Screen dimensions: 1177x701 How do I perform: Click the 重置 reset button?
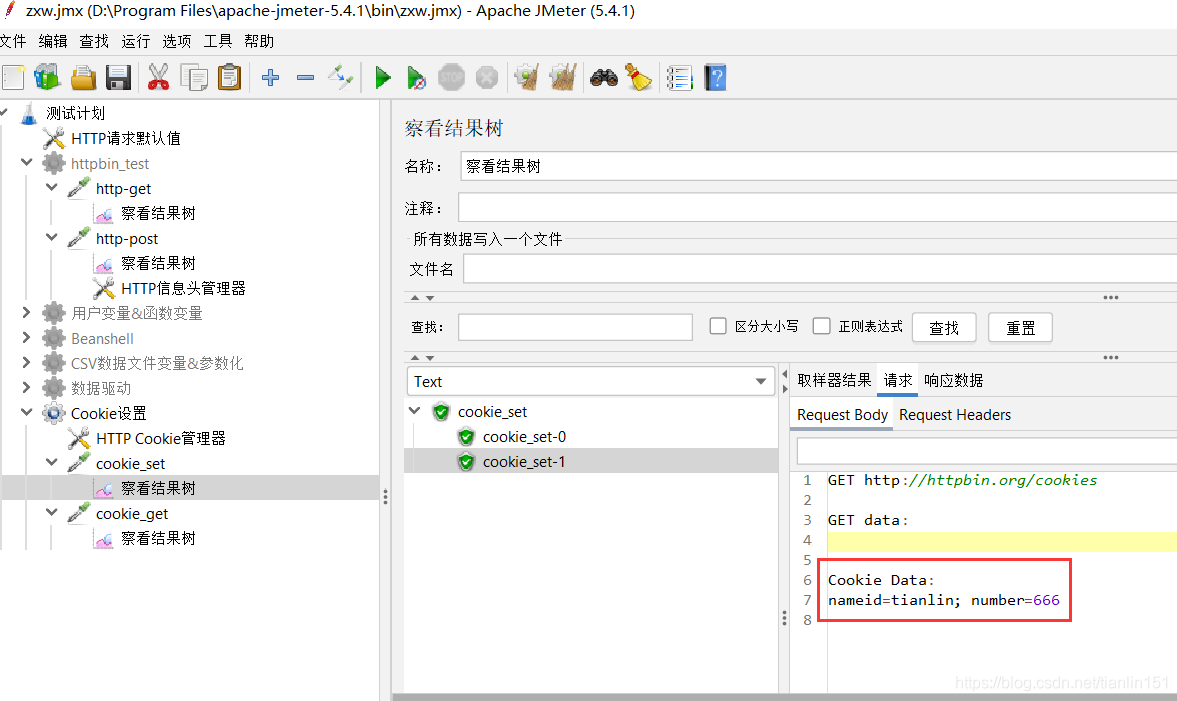(x=1020, y=328)
